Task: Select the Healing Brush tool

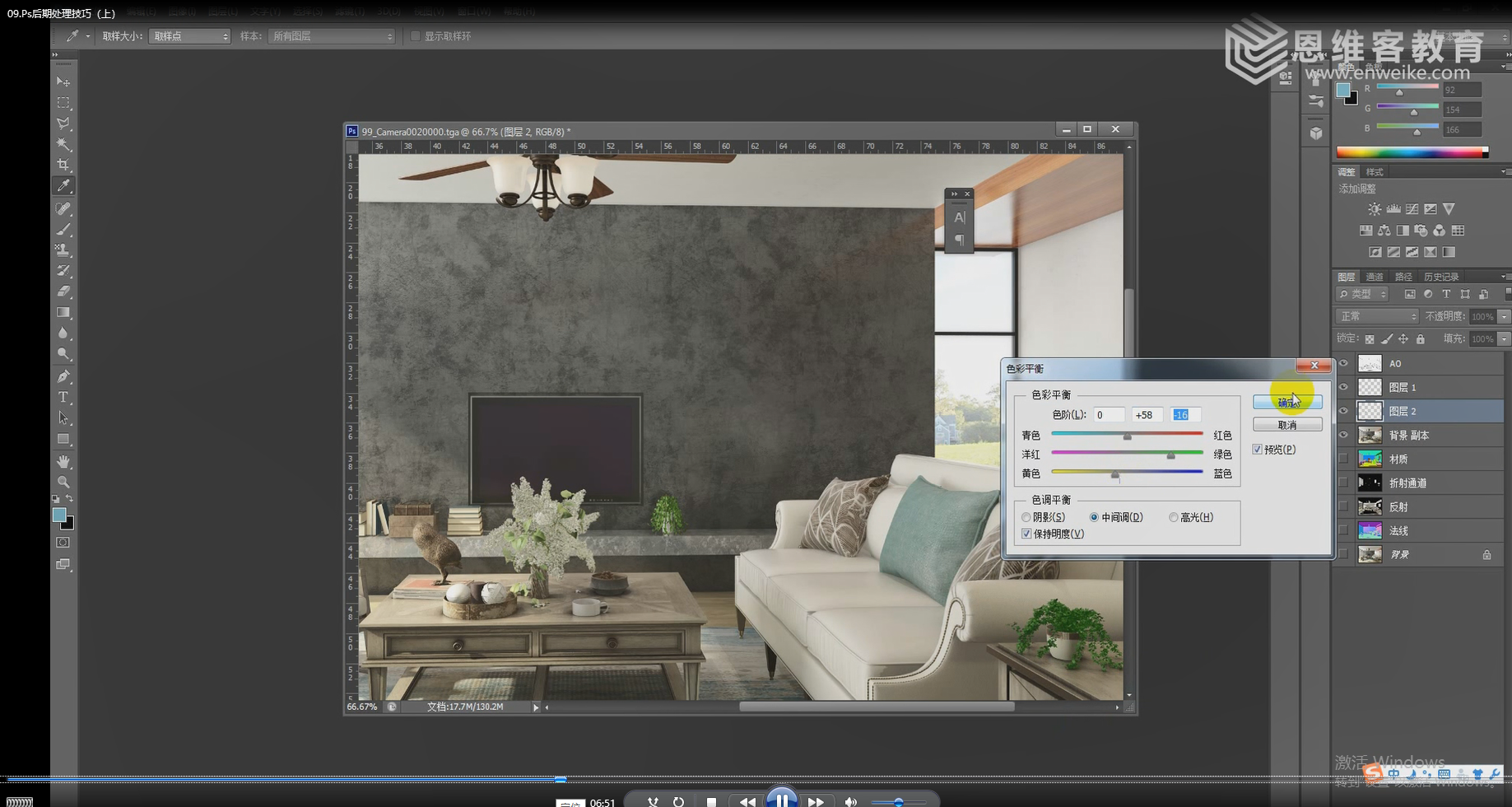Action: coord(63,208)
